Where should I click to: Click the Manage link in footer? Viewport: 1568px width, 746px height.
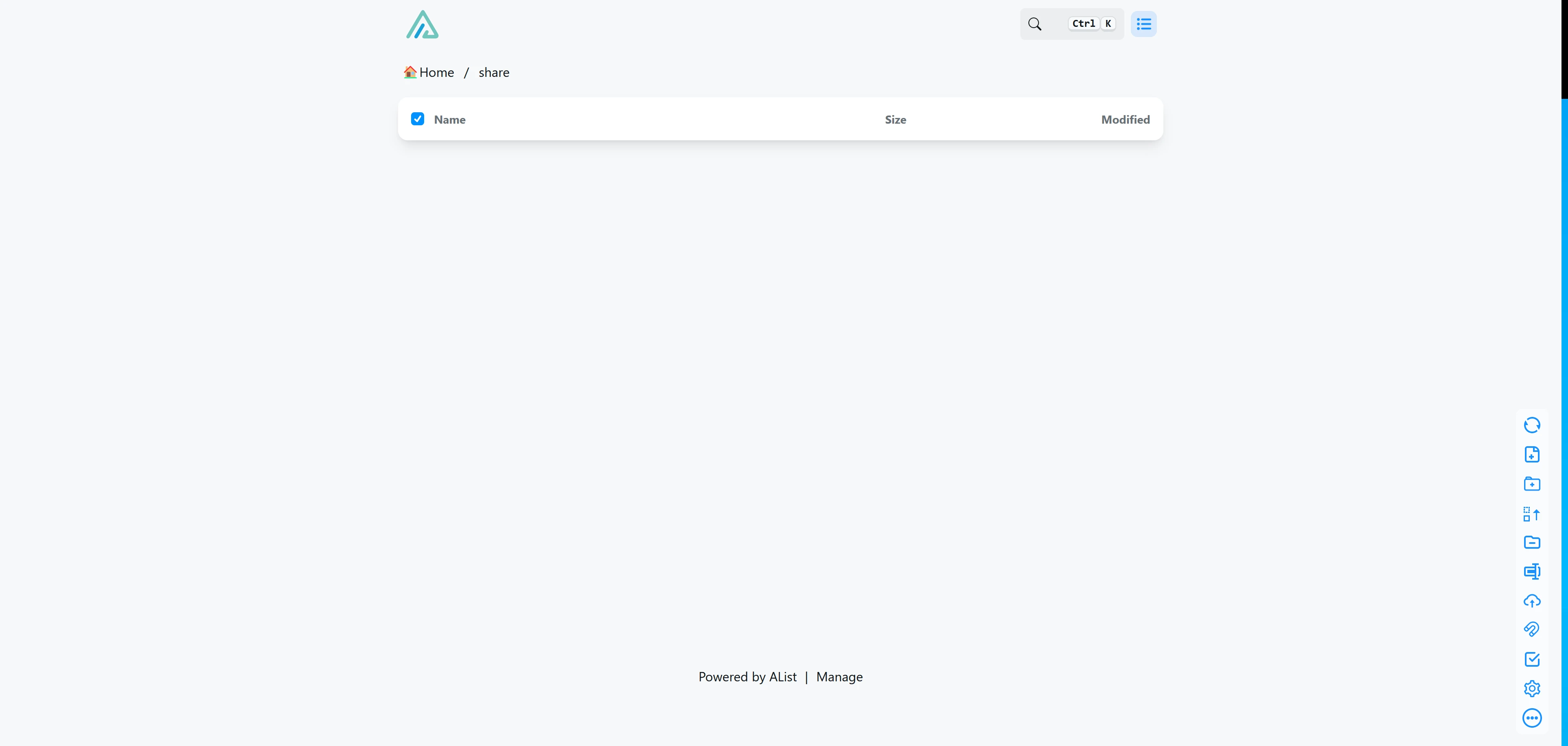839,677
